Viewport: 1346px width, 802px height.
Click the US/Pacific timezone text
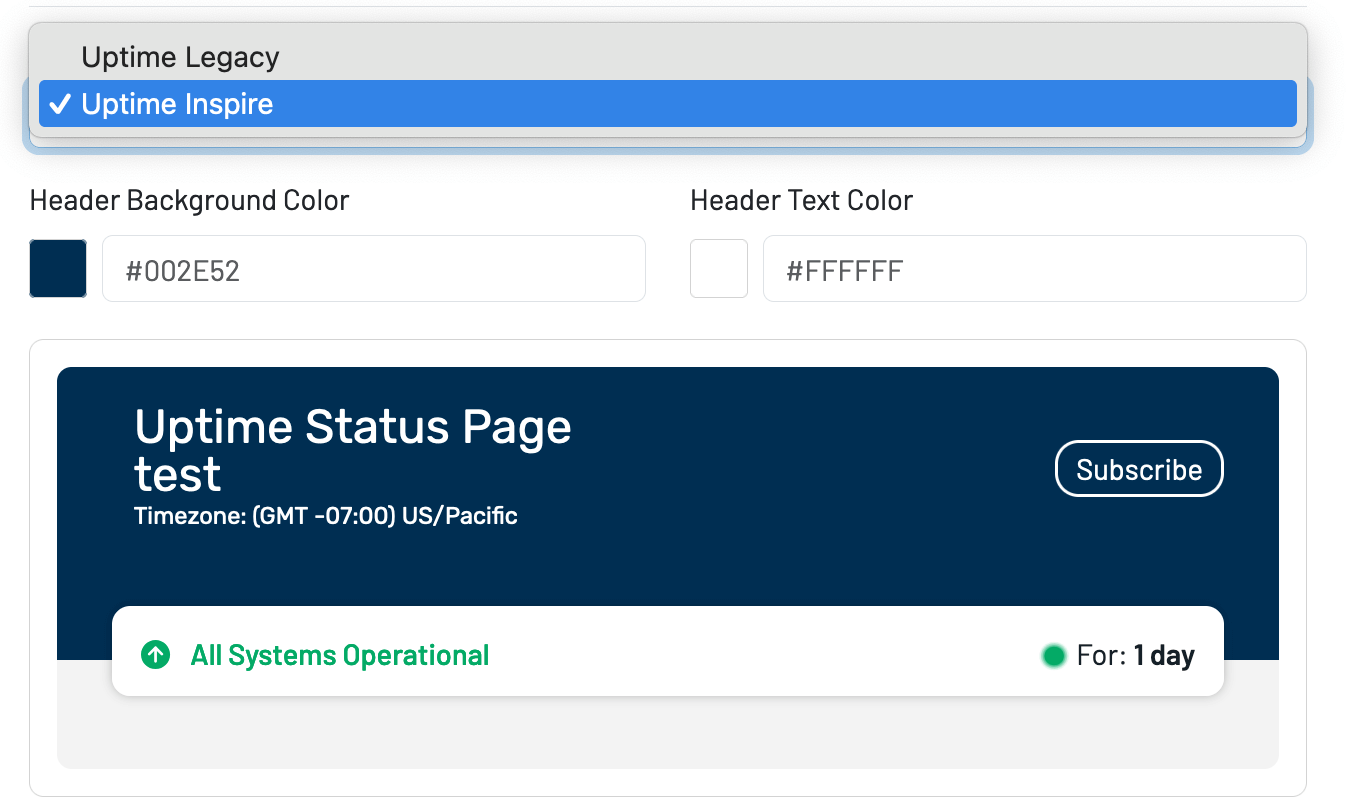(x=325, y=515)
